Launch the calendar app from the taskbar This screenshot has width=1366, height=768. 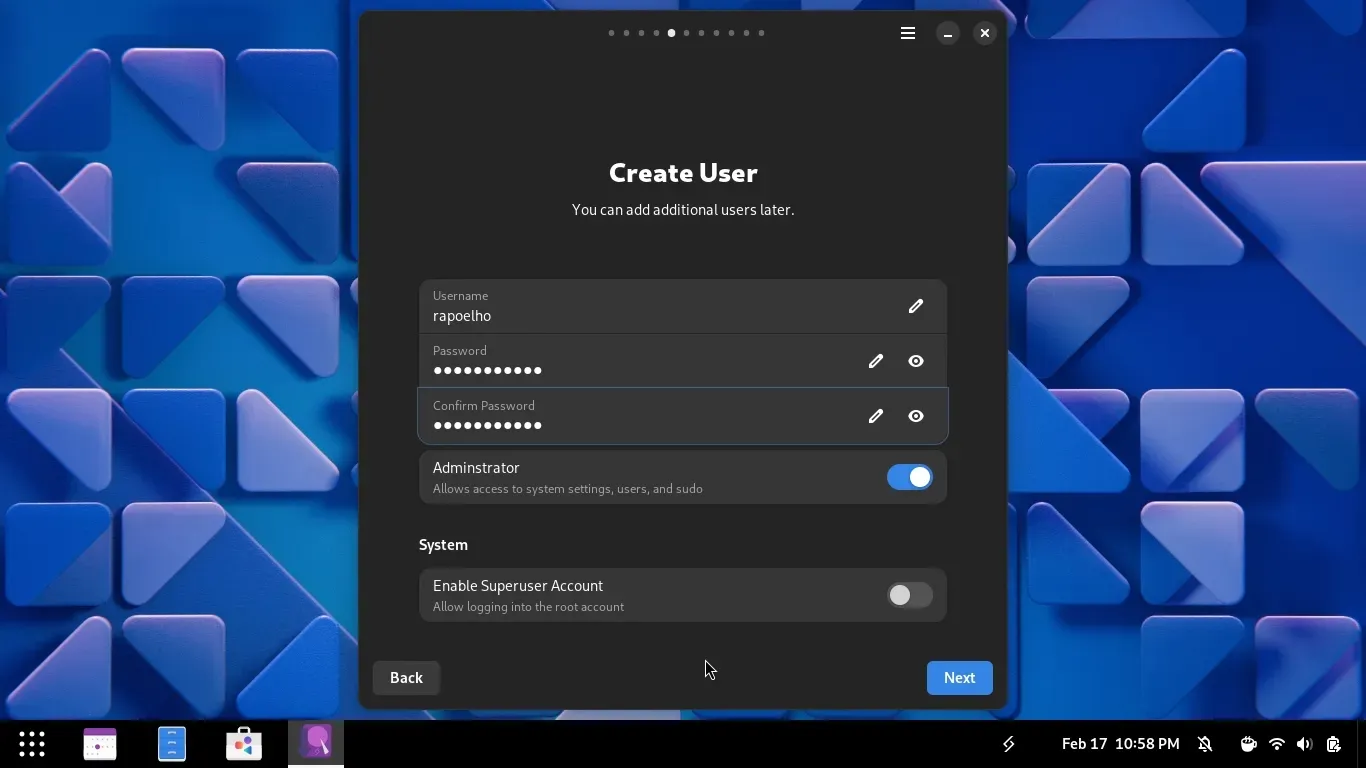pyautogui.click(x=100, y=744)
